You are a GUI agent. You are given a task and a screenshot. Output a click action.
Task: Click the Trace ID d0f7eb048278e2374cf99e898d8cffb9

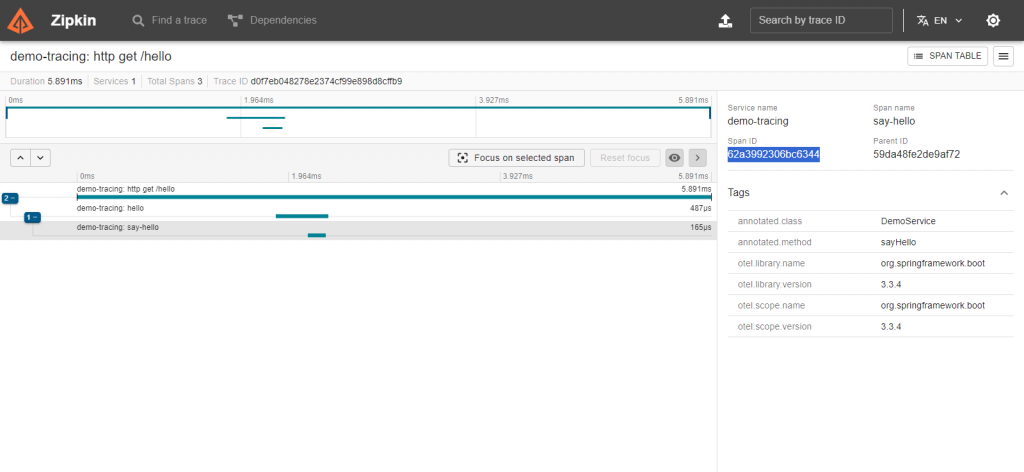pyautogui.click(x=326, y=82)
